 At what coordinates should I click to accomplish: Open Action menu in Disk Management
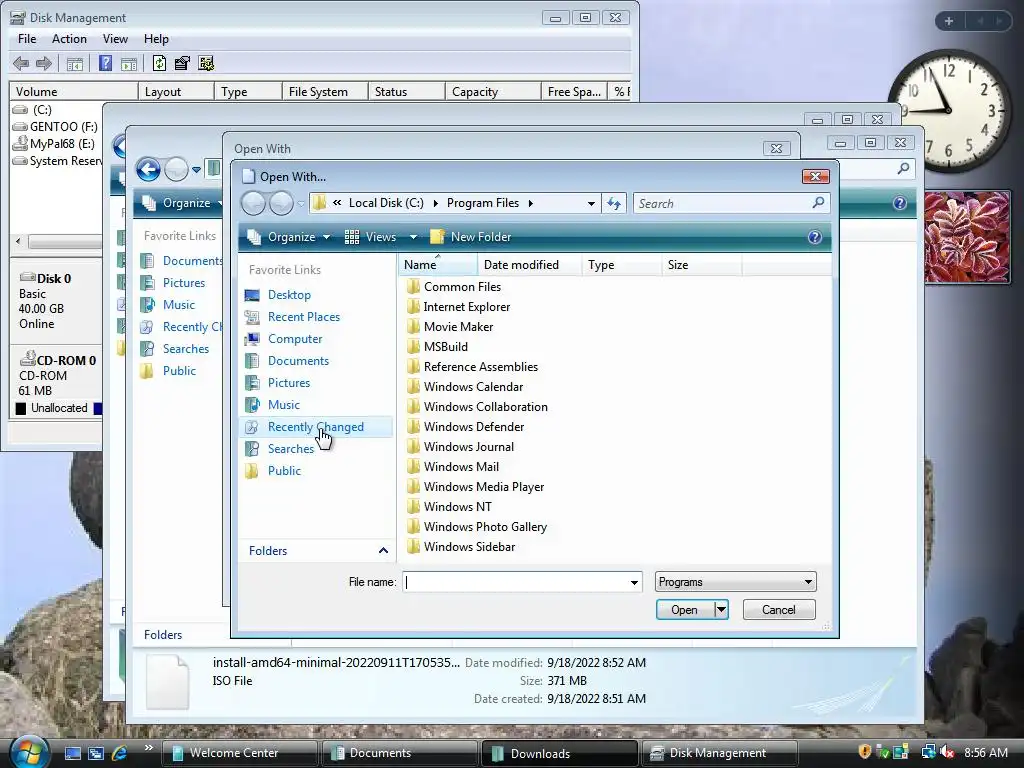tap(69, 39)
